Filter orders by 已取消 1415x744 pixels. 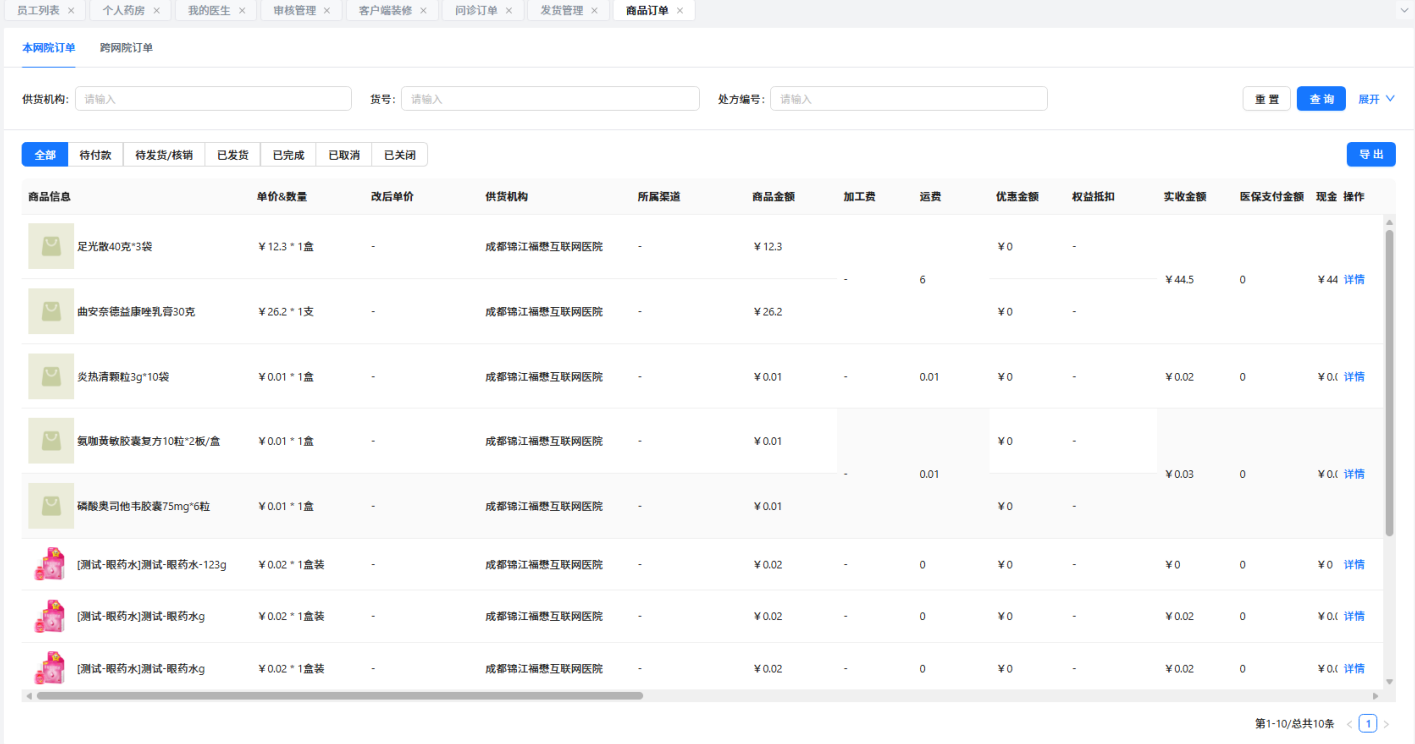344,155
